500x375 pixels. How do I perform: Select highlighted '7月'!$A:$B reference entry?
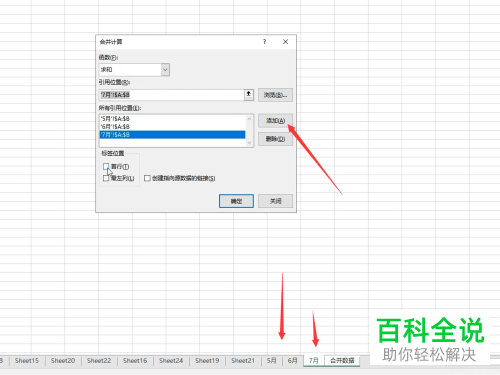tap(172, 135)
